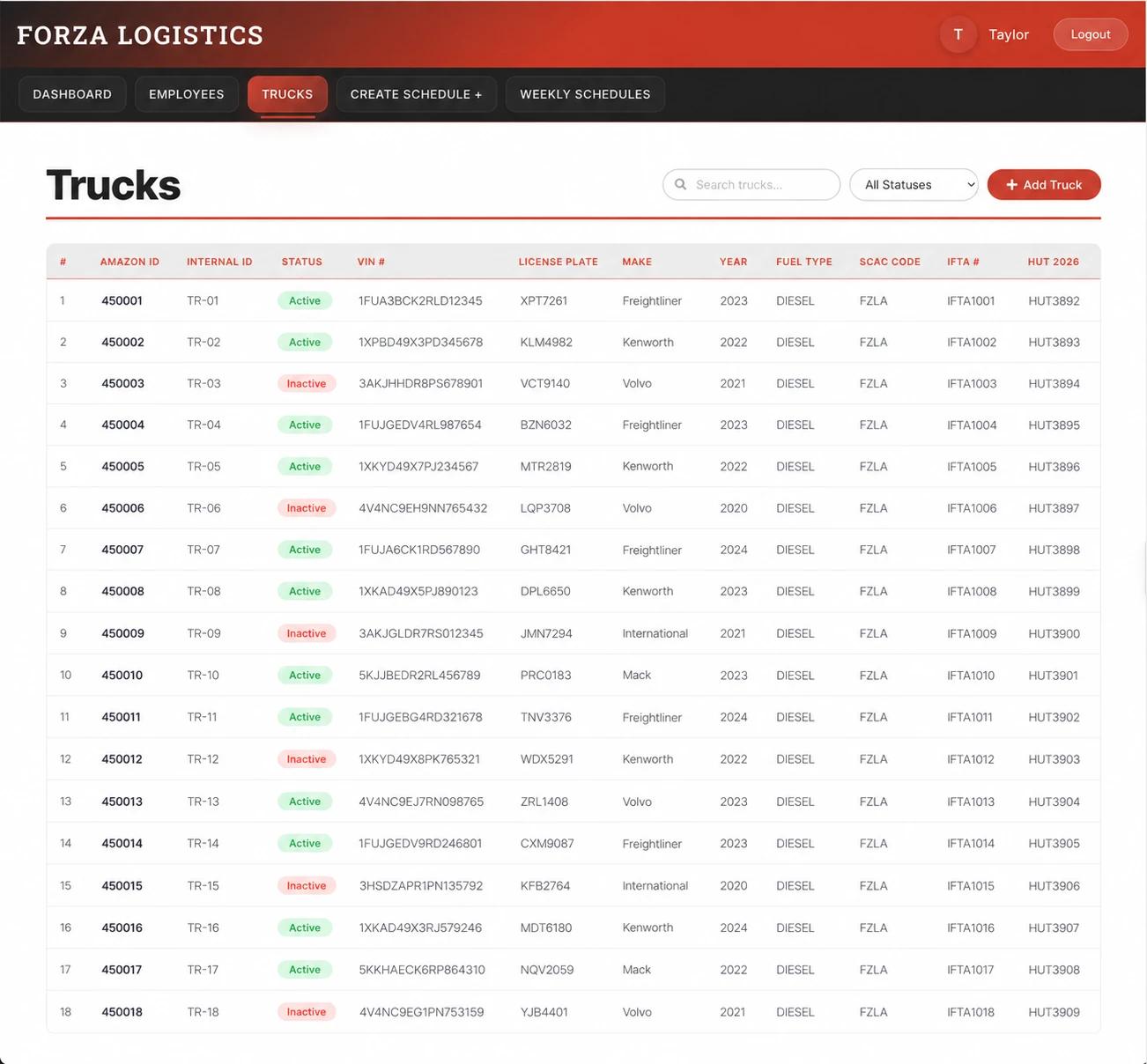Select VIN 1XPBD49X3PD345678
The width and height of the screenshot is (1147, 1064).
(x=420, y=342)
